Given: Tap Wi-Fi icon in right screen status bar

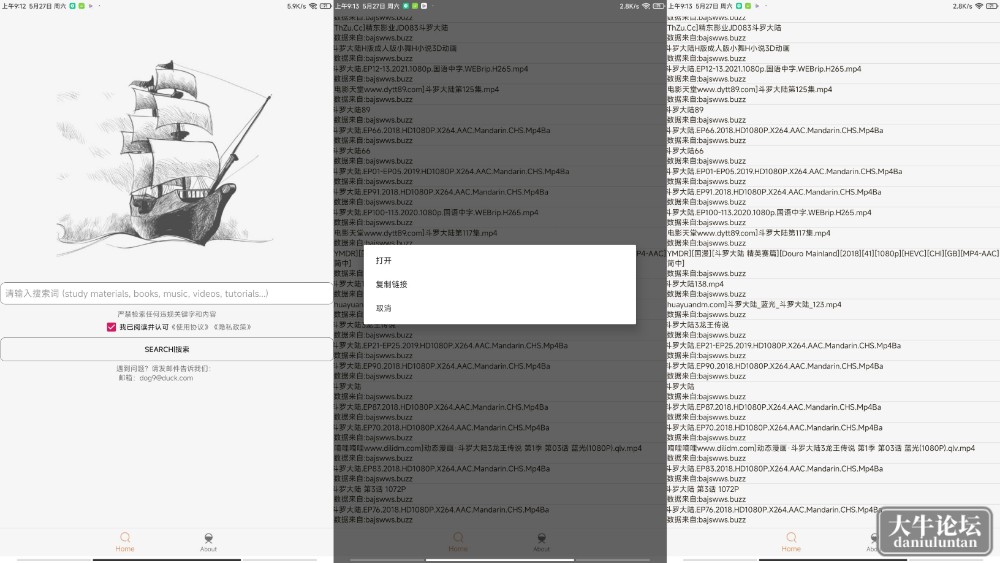Looking at the screenshot, I should (x=979, y=6).
